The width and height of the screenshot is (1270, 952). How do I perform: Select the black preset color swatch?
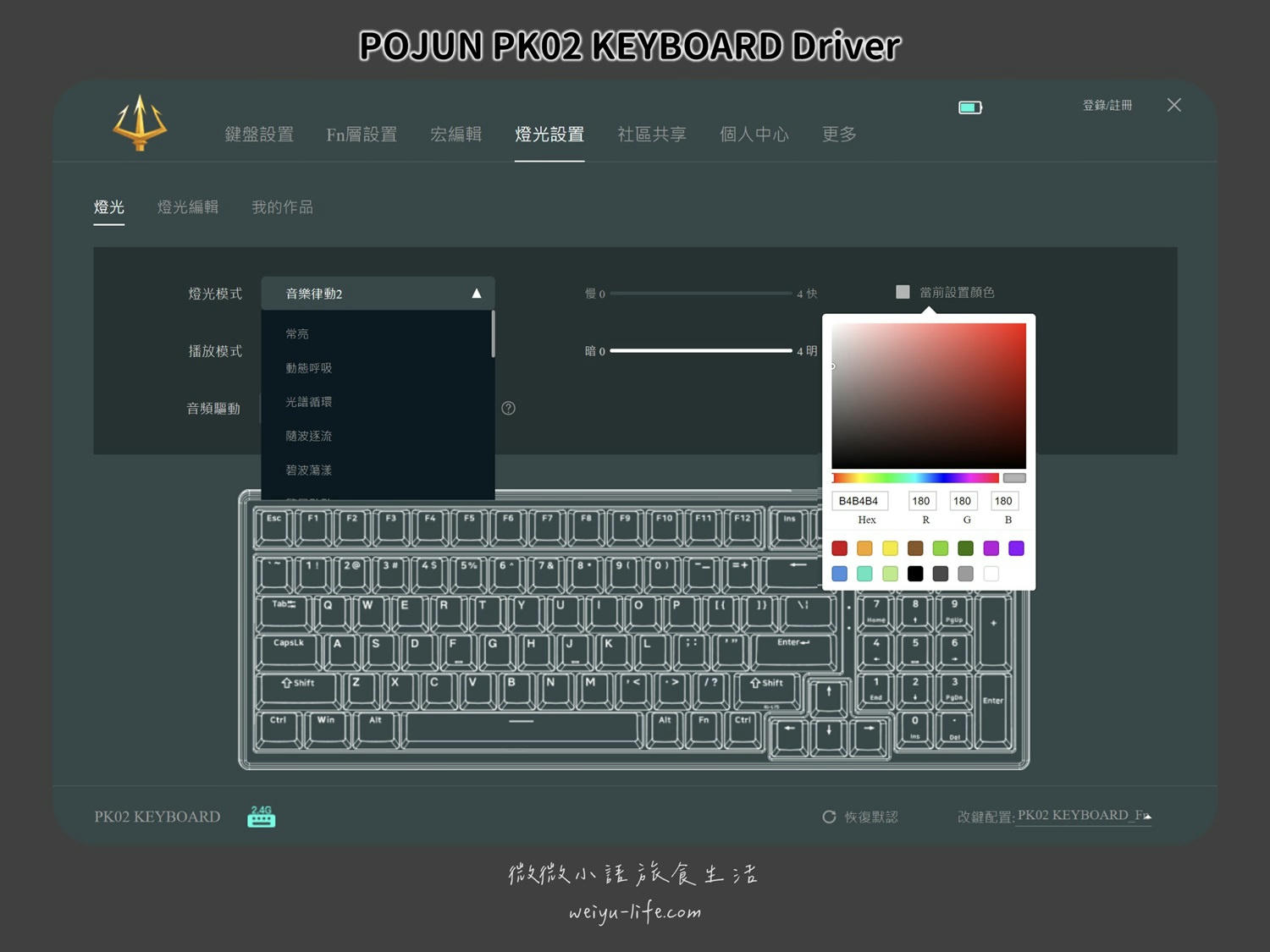[915, 574]
